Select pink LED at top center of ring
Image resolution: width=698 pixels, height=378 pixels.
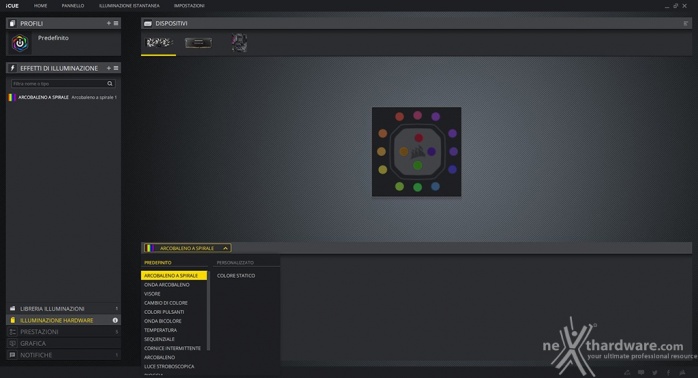point(417,115)
